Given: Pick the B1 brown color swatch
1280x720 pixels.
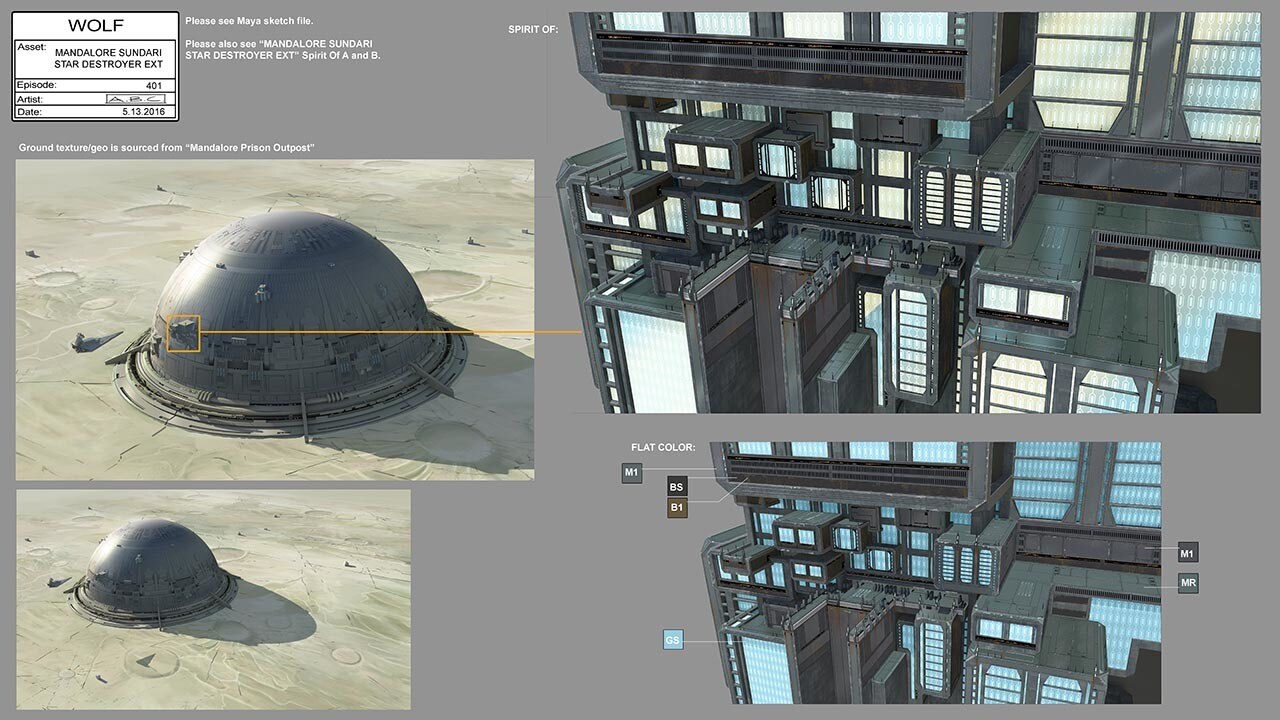Looking at the screenshot, I should 677,508.
